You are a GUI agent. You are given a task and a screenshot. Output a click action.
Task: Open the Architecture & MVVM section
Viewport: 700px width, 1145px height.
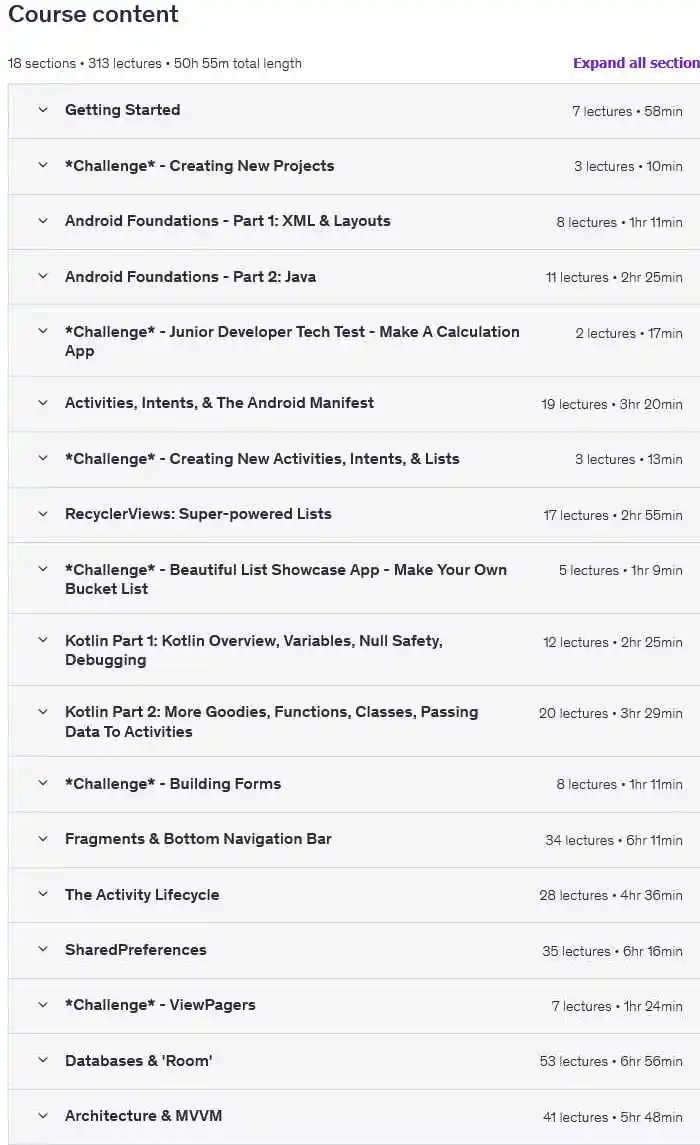click(x=144, y=1116)
